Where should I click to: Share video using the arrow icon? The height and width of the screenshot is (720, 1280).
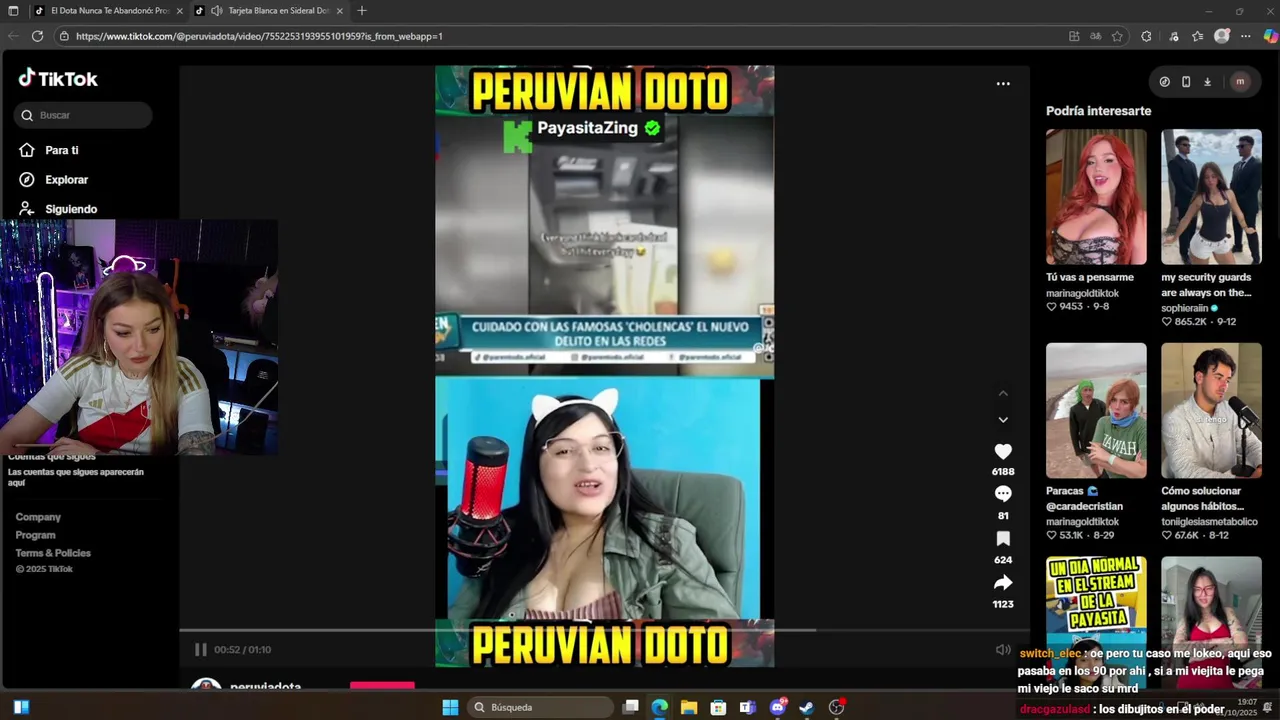(1003, 582)
